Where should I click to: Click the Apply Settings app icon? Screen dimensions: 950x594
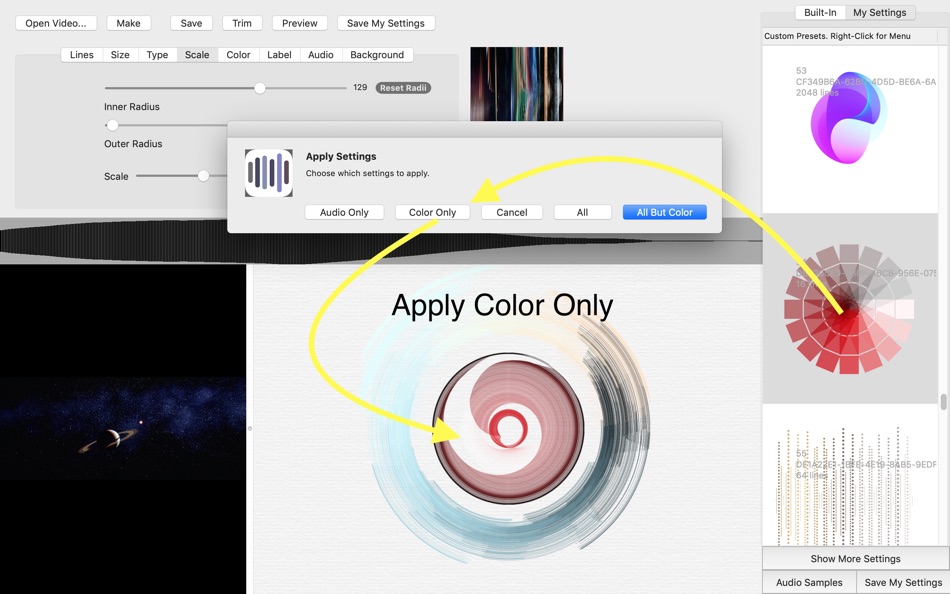(268, 173)
